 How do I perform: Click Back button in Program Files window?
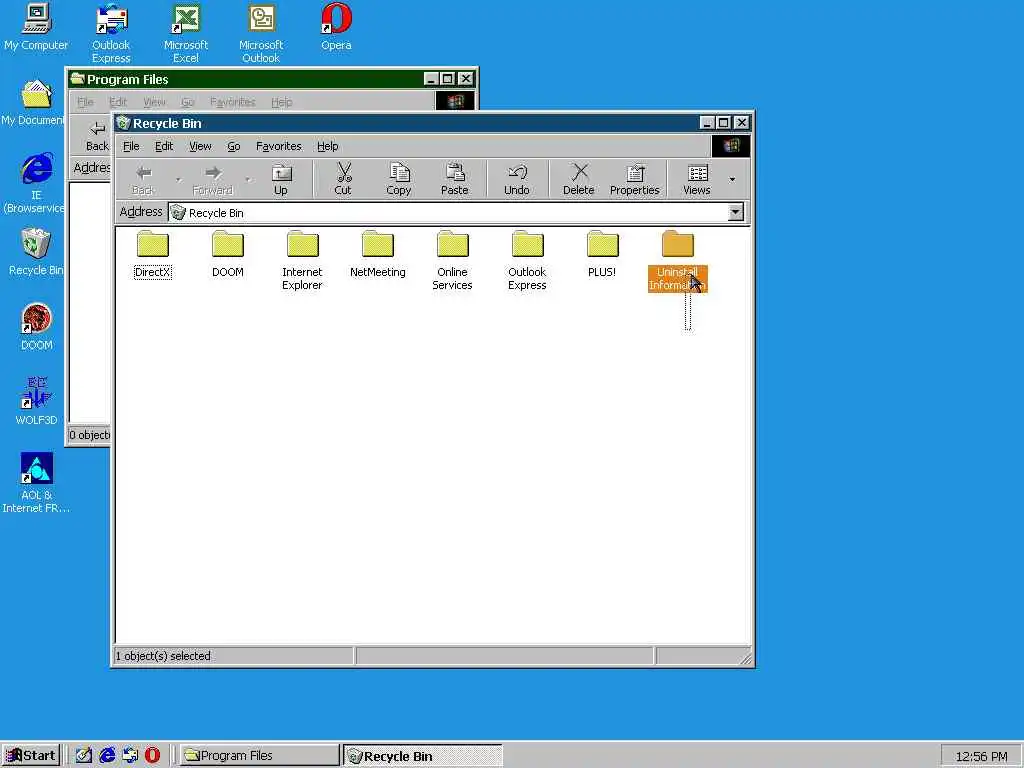(x=97, y=137)
